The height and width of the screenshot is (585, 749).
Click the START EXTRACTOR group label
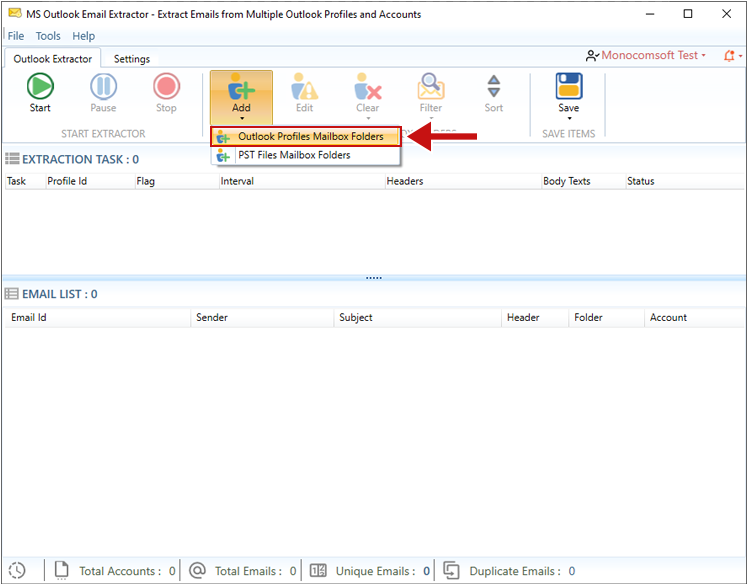(103, 134)
